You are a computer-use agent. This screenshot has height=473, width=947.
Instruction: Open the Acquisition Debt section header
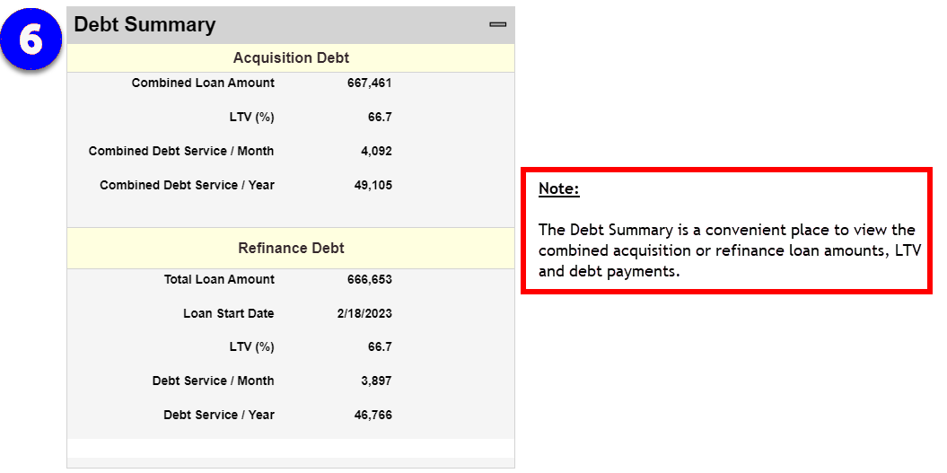tap(291, 58)
